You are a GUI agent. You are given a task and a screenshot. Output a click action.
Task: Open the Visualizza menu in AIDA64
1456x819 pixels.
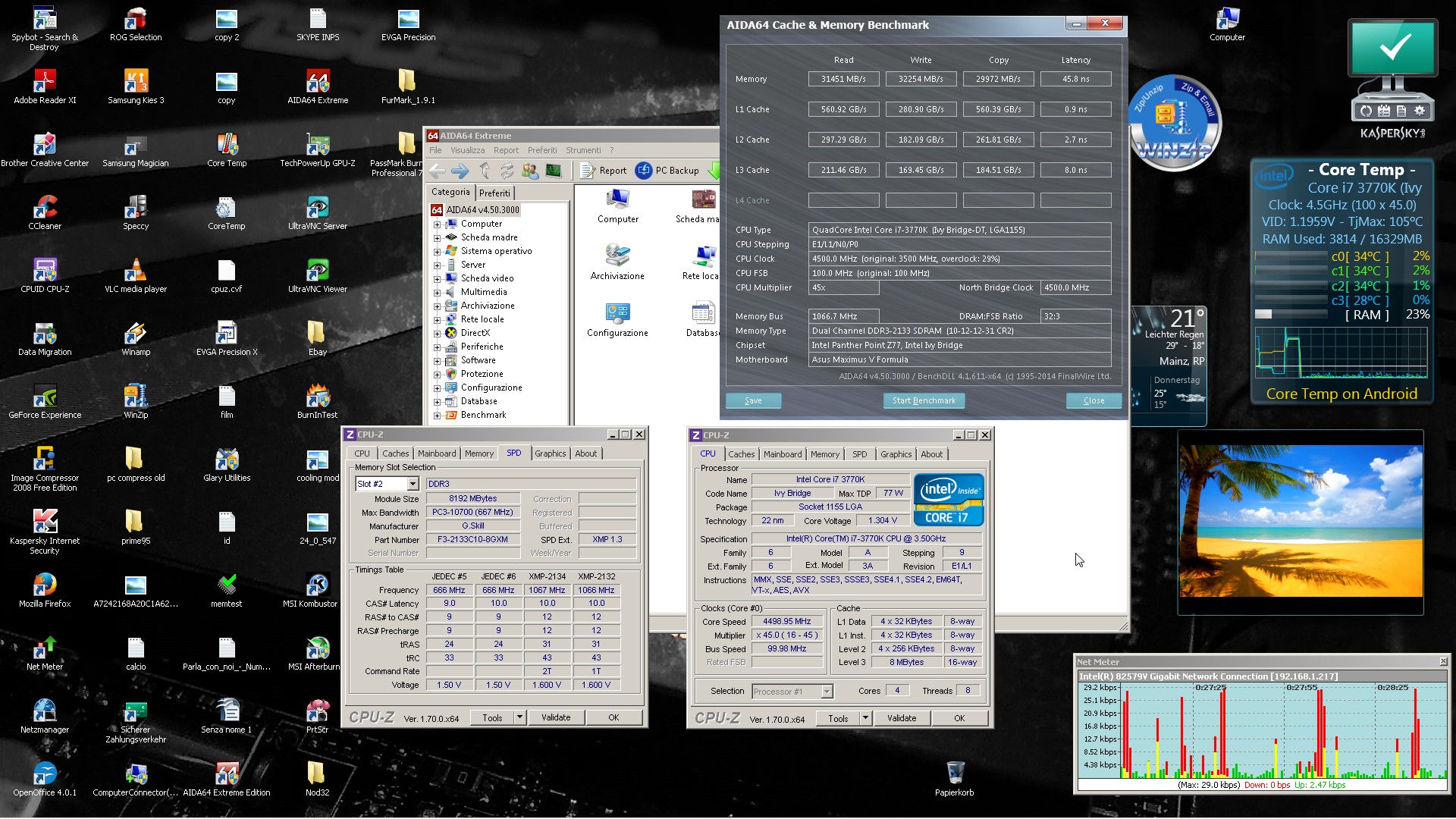[467, 150]
